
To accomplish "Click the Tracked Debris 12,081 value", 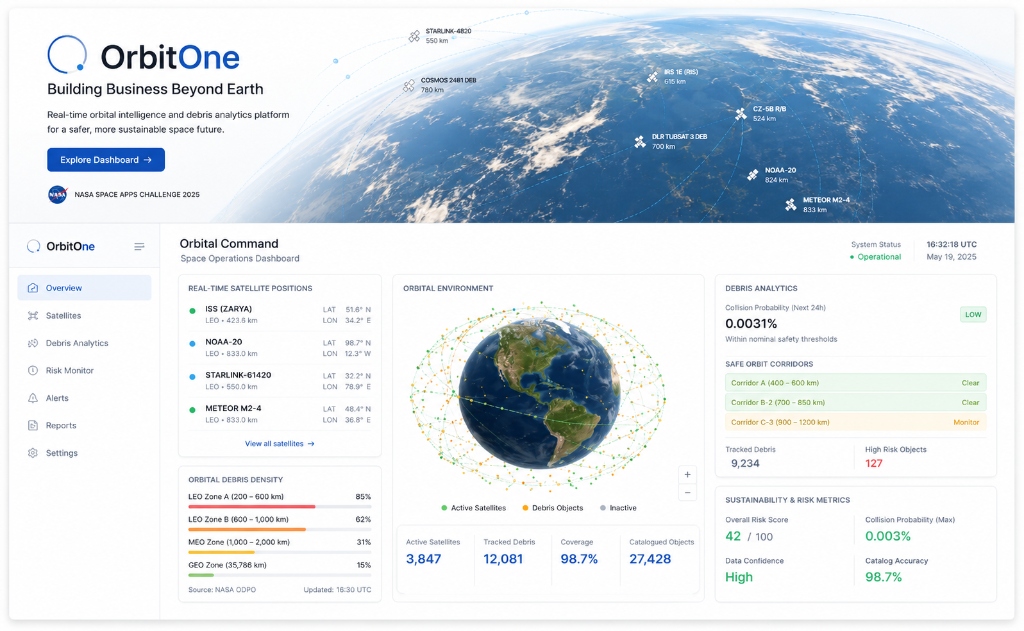I will pos(503,559).
